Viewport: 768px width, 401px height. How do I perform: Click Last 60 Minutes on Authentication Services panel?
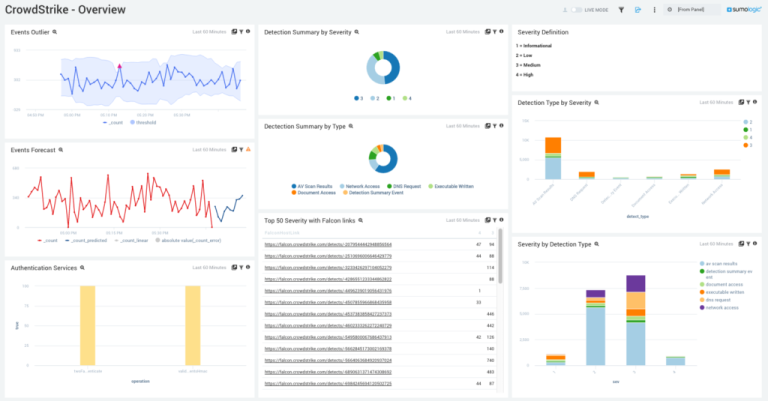(209, 267)
